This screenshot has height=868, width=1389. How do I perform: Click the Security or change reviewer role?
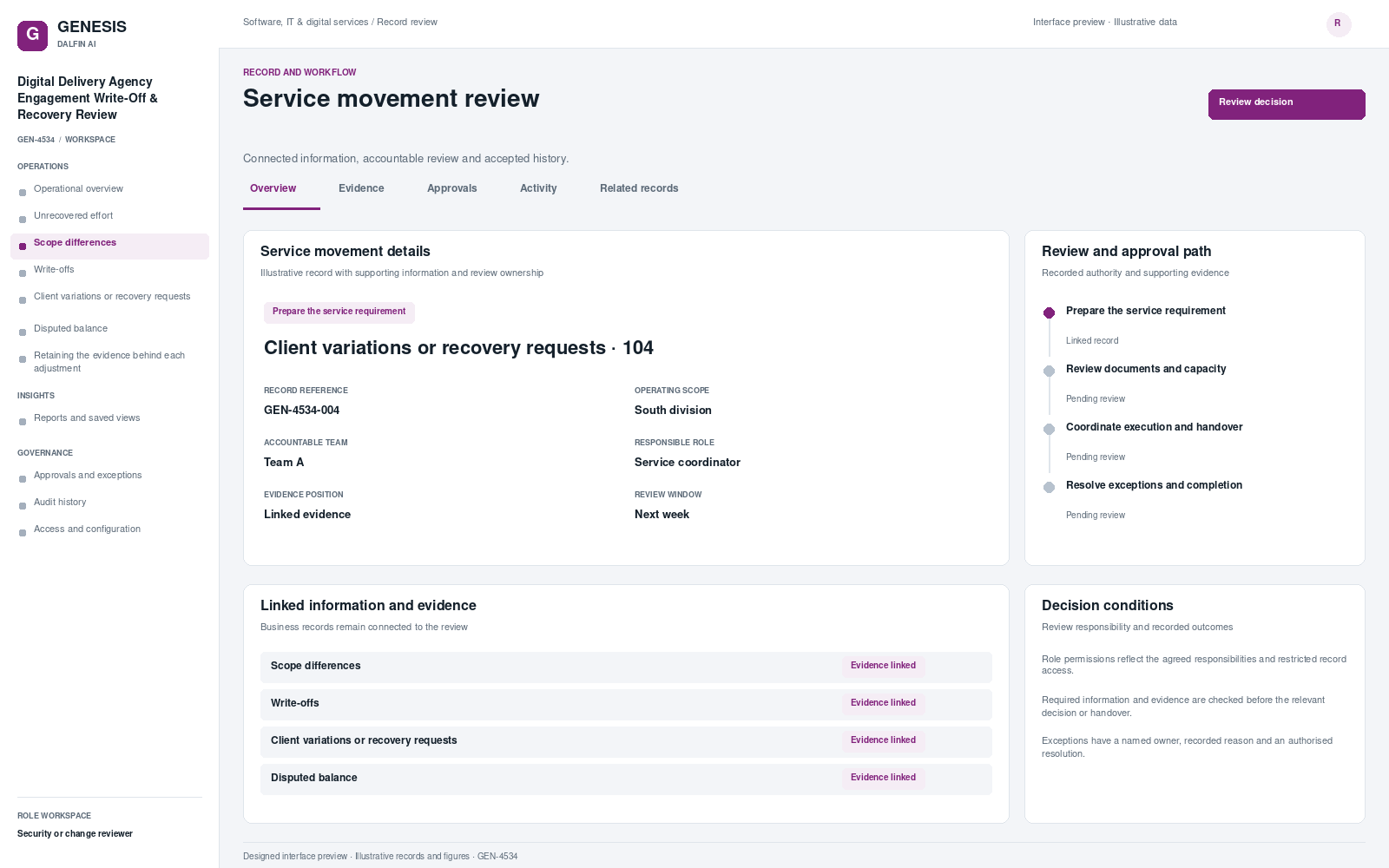75,834
